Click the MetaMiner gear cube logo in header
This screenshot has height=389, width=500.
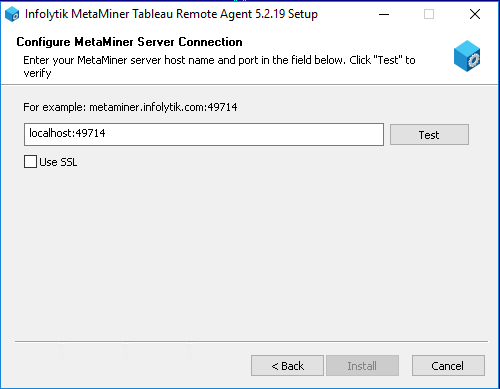click(467, 56)
